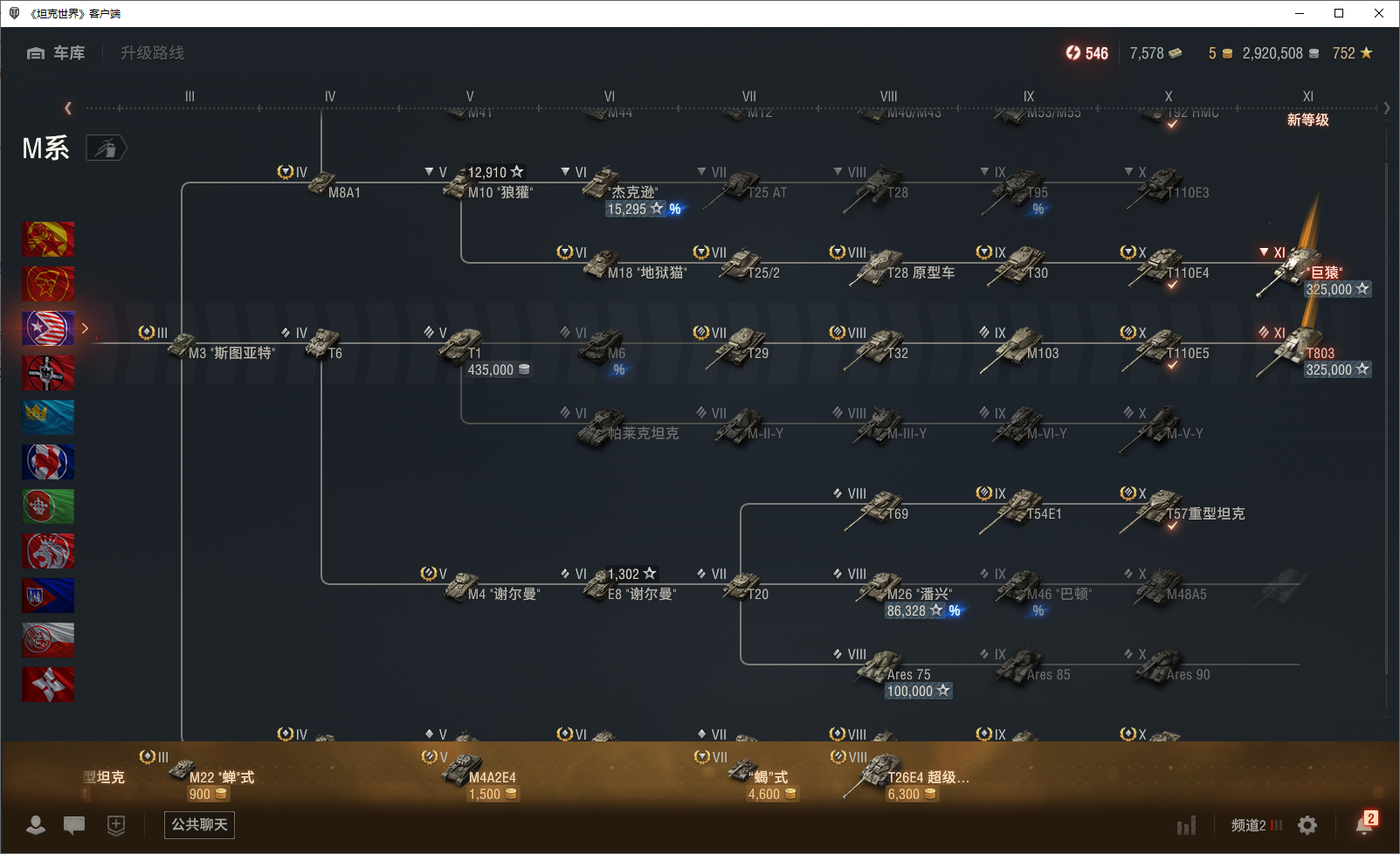This screenshot has height=854, width=1400.
Task: Open the 频道2 channel selector
Action: coord(1257,825)
